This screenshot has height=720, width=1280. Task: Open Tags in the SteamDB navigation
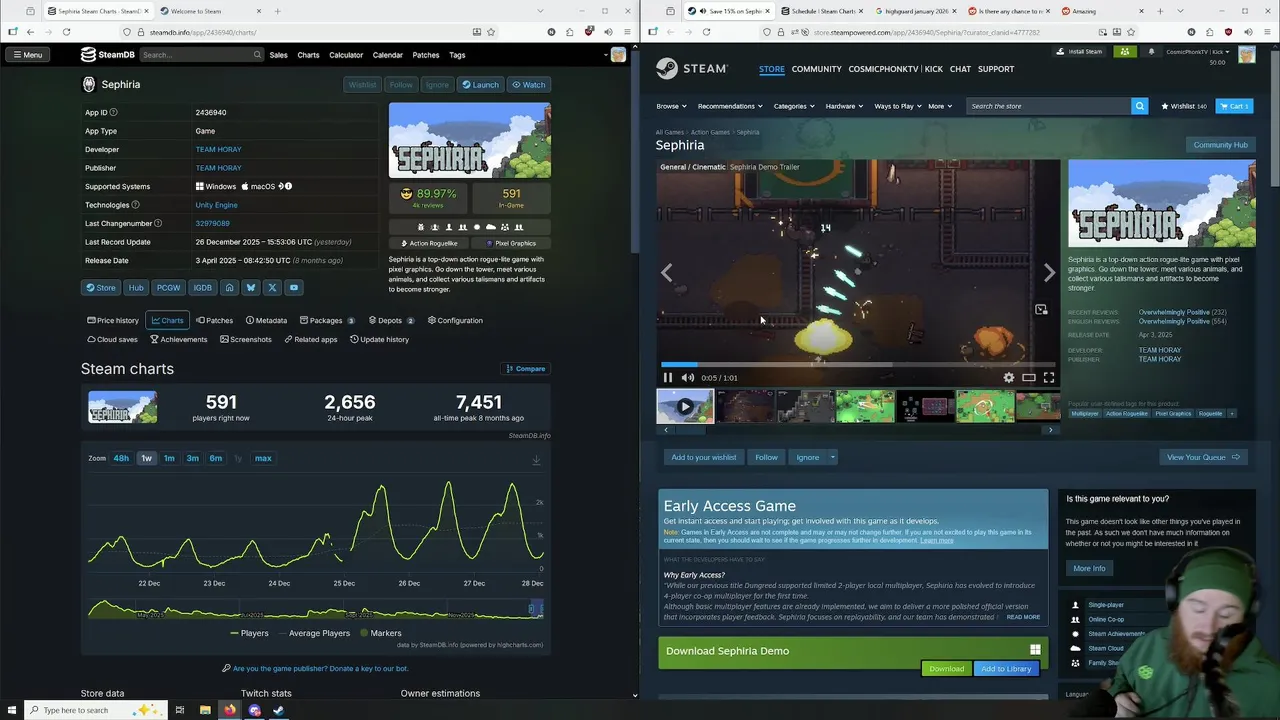[x=457, y=55]
